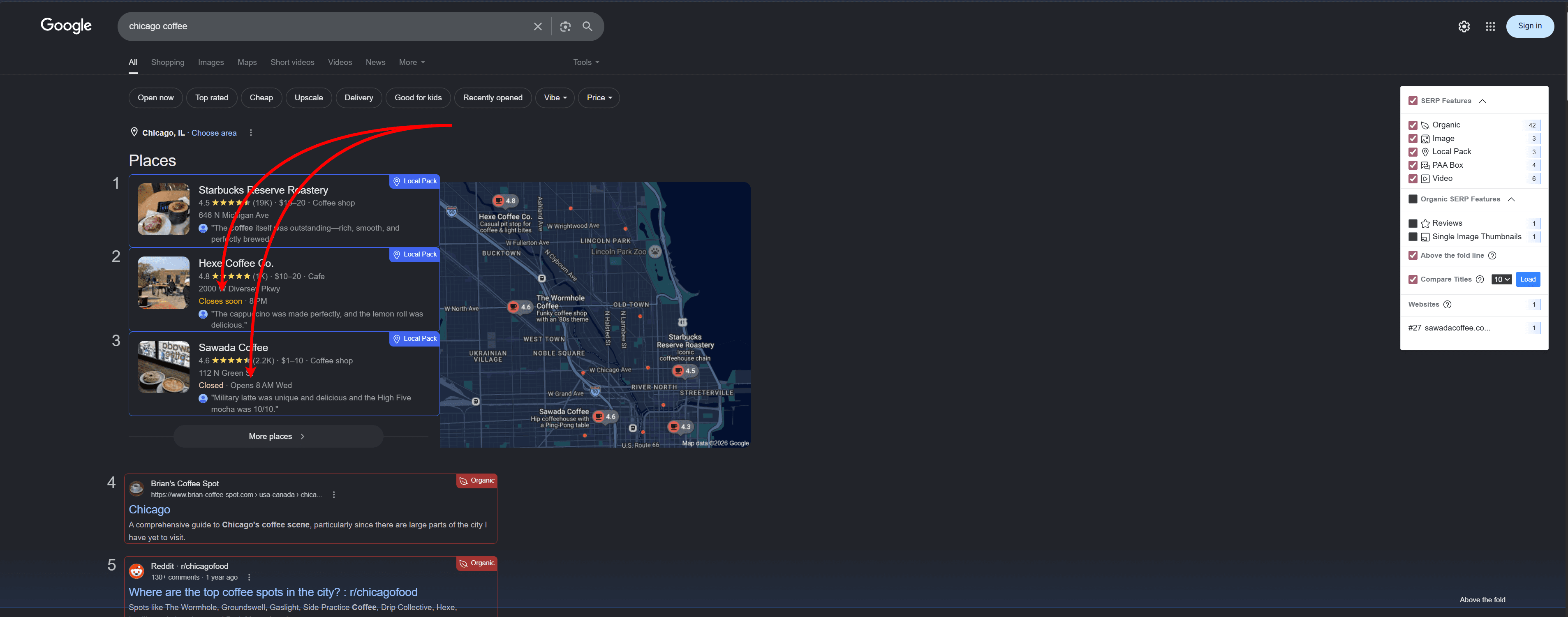Open Google quick settings gear
Viewport: 1568px width, 617px height.
click(1464, 26)
